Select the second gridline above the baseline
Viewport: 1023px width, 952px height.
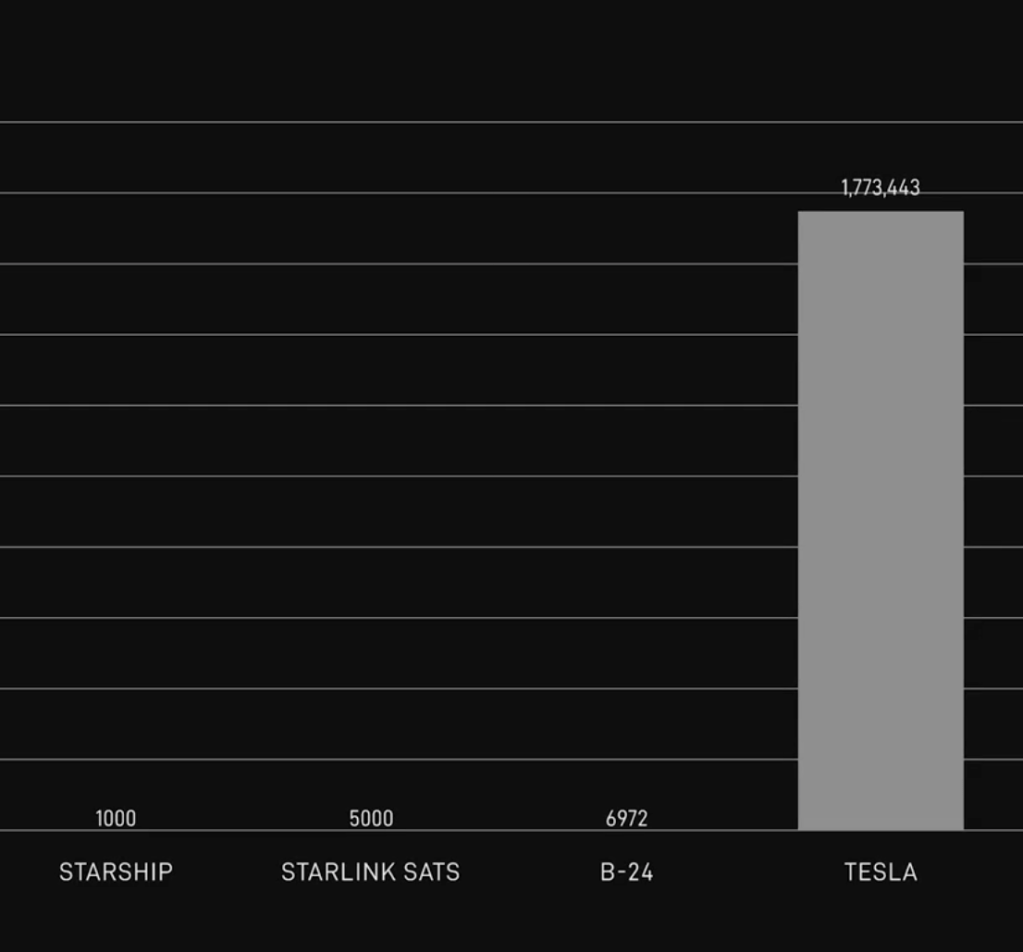click(400, 689)
